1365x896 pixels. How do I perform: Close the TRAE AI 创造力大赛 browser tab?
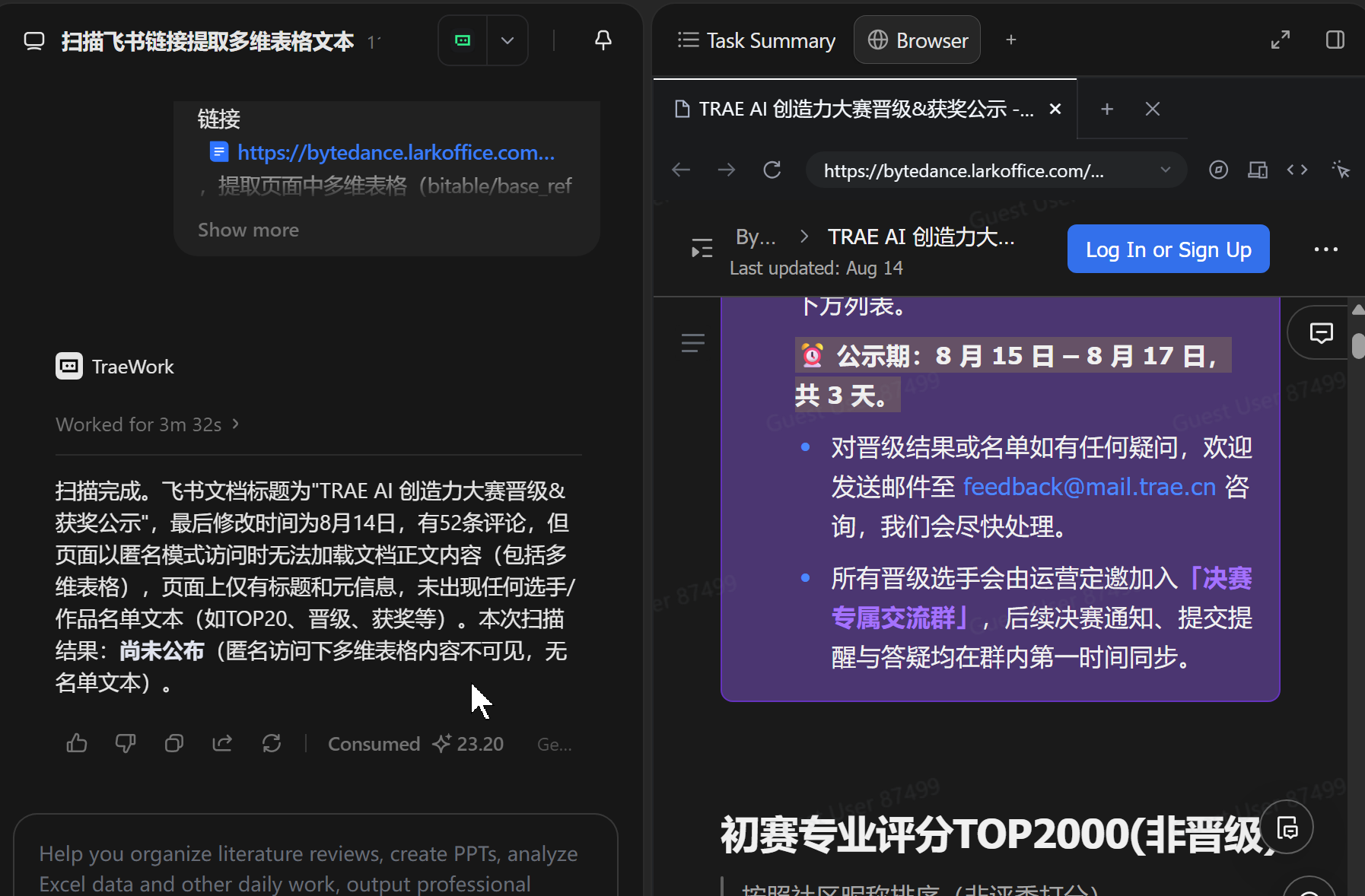click(1055, 110)
